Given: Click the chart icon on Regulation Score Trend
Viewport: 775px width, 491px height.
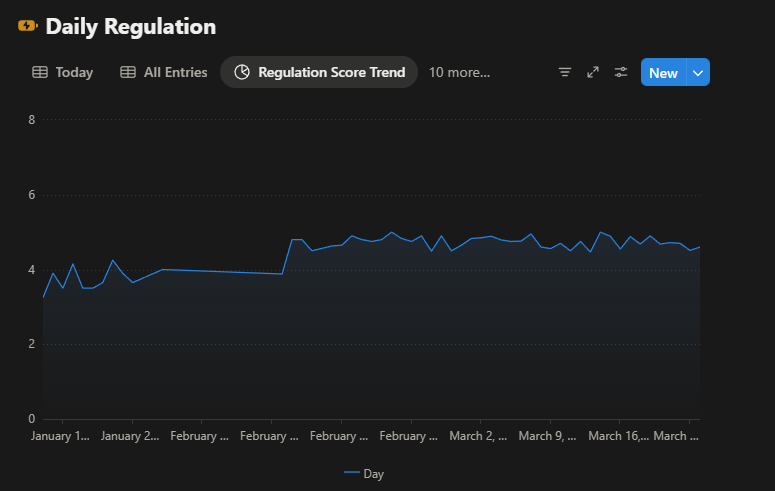Looking at the screenshot, I should pyautogui.click(x=242, y=72).
